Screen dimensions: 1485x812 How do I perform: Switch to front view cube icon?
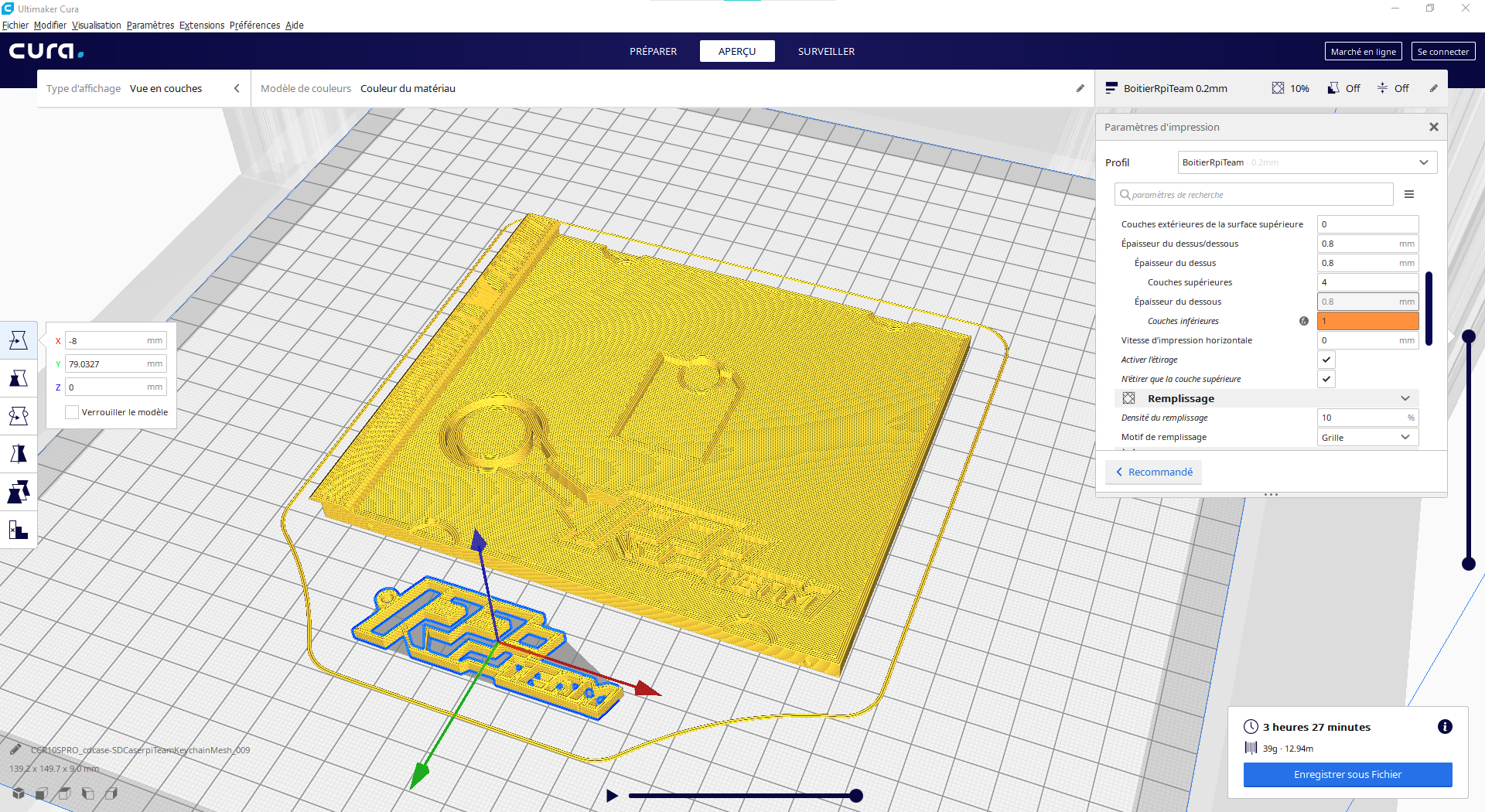(x=42, y=793)
